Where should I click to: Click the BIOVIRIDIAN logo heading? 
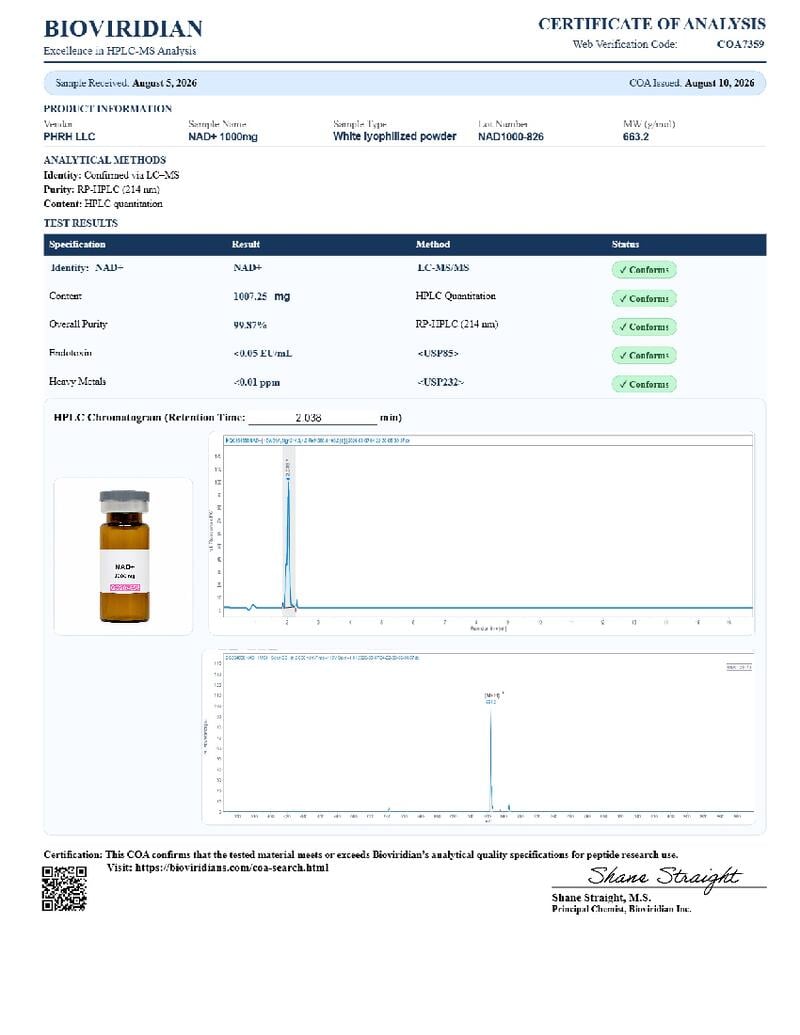tap(123, 29)
